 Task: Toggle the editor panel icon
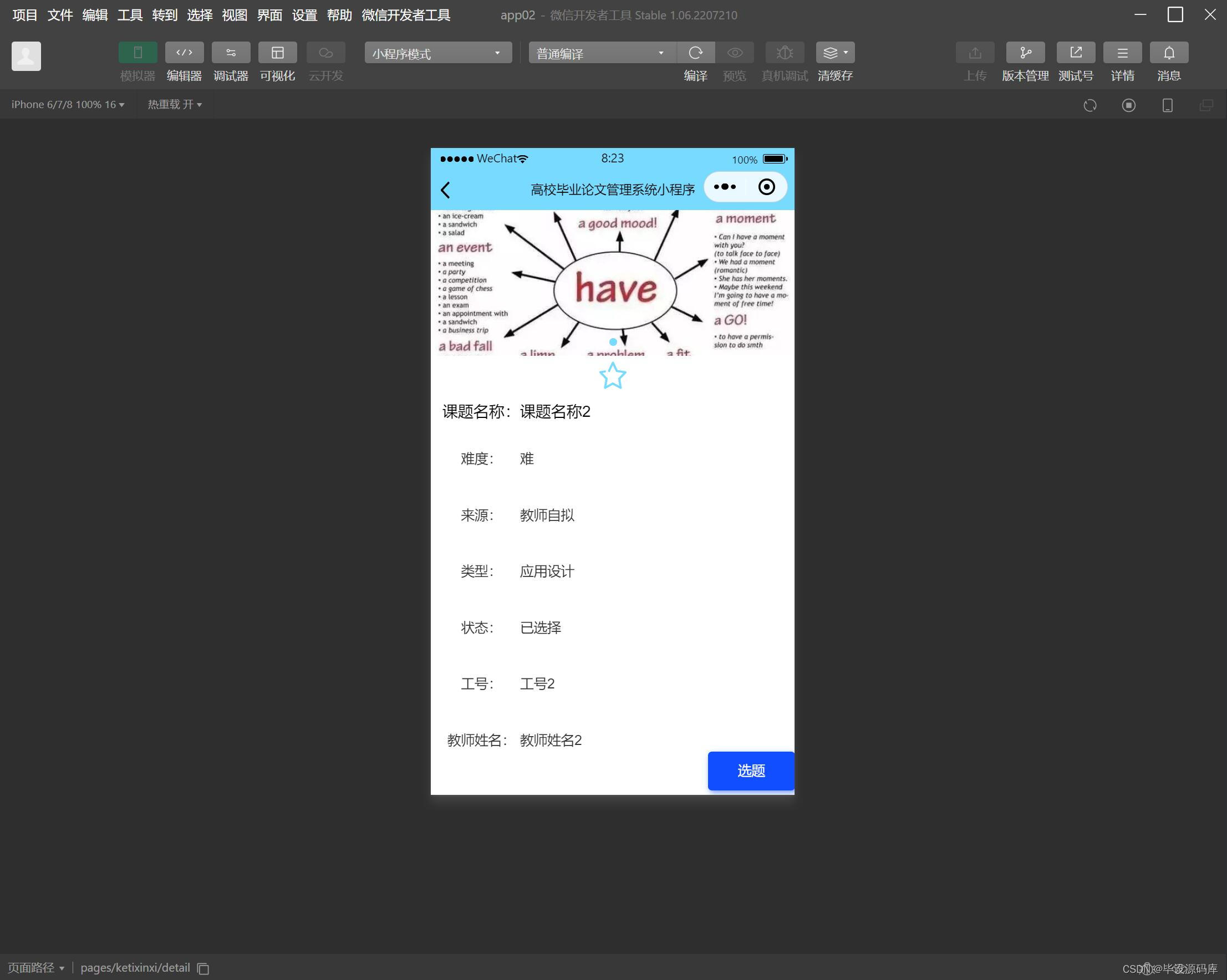tap(184, 53)
